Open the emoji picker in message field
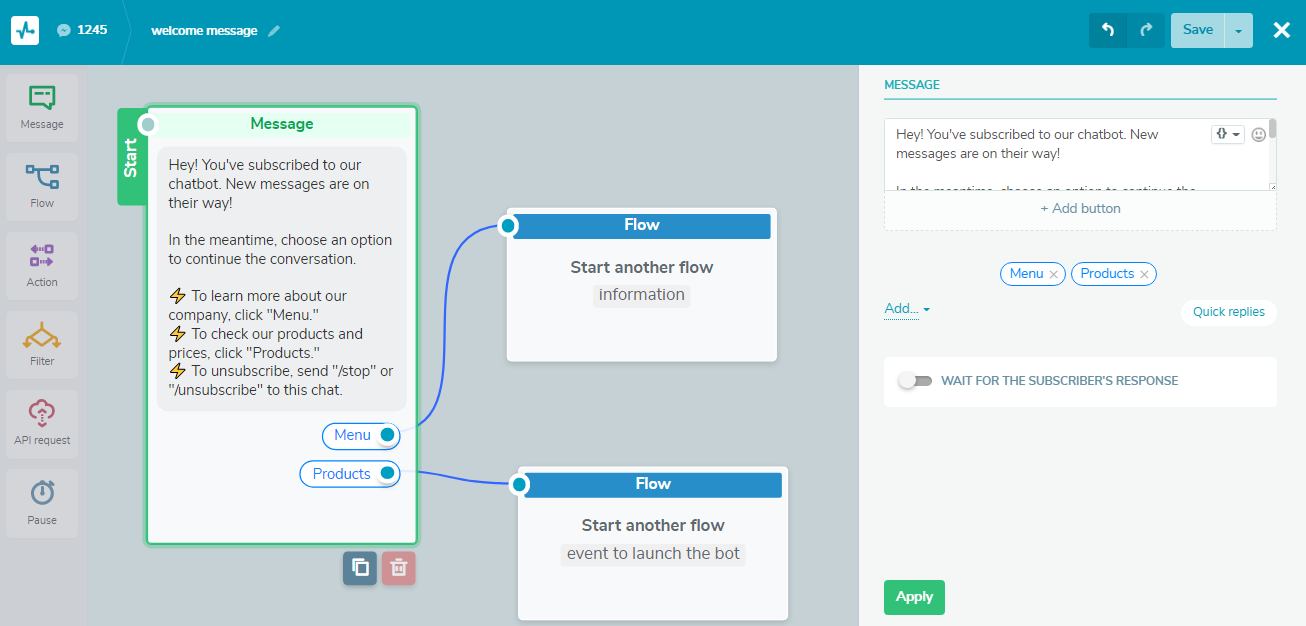Screen dimensions: 1306x626 tap(1259, 134)
